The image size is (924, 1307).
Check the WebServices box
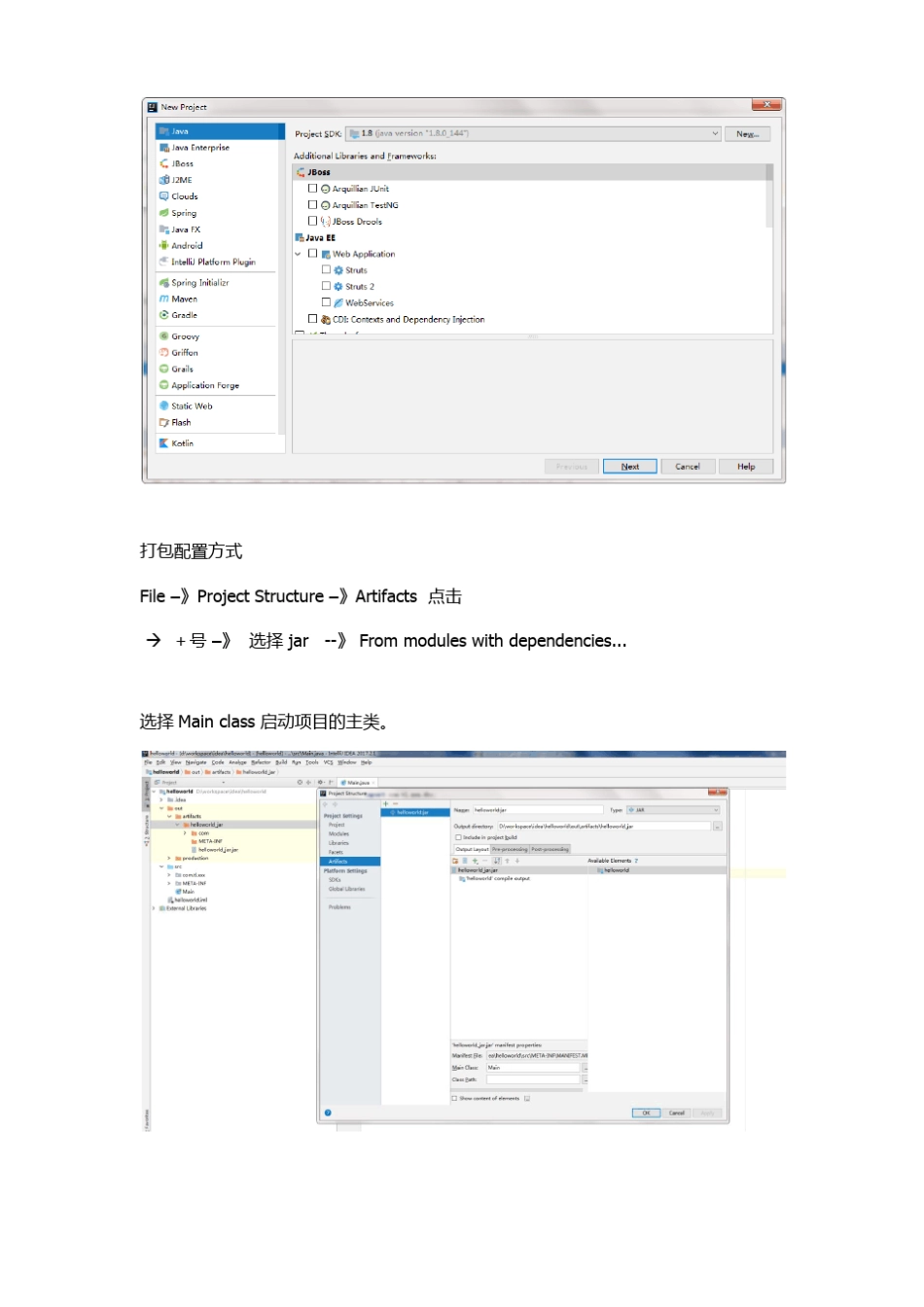pos(327,302)
